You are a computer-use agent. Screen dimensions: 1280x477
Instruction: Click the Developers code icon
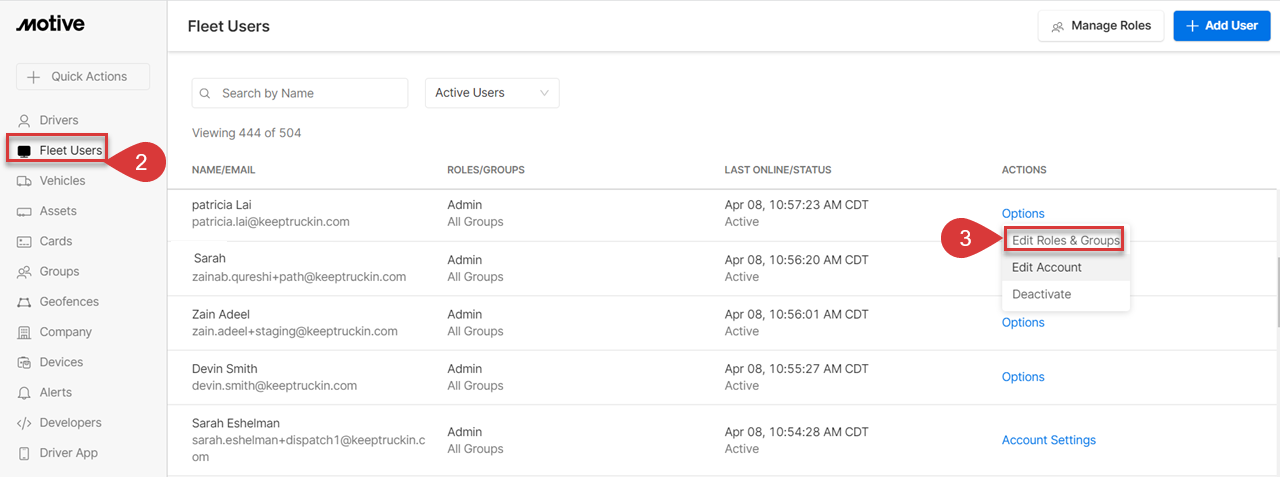click(x=25, y=423)
